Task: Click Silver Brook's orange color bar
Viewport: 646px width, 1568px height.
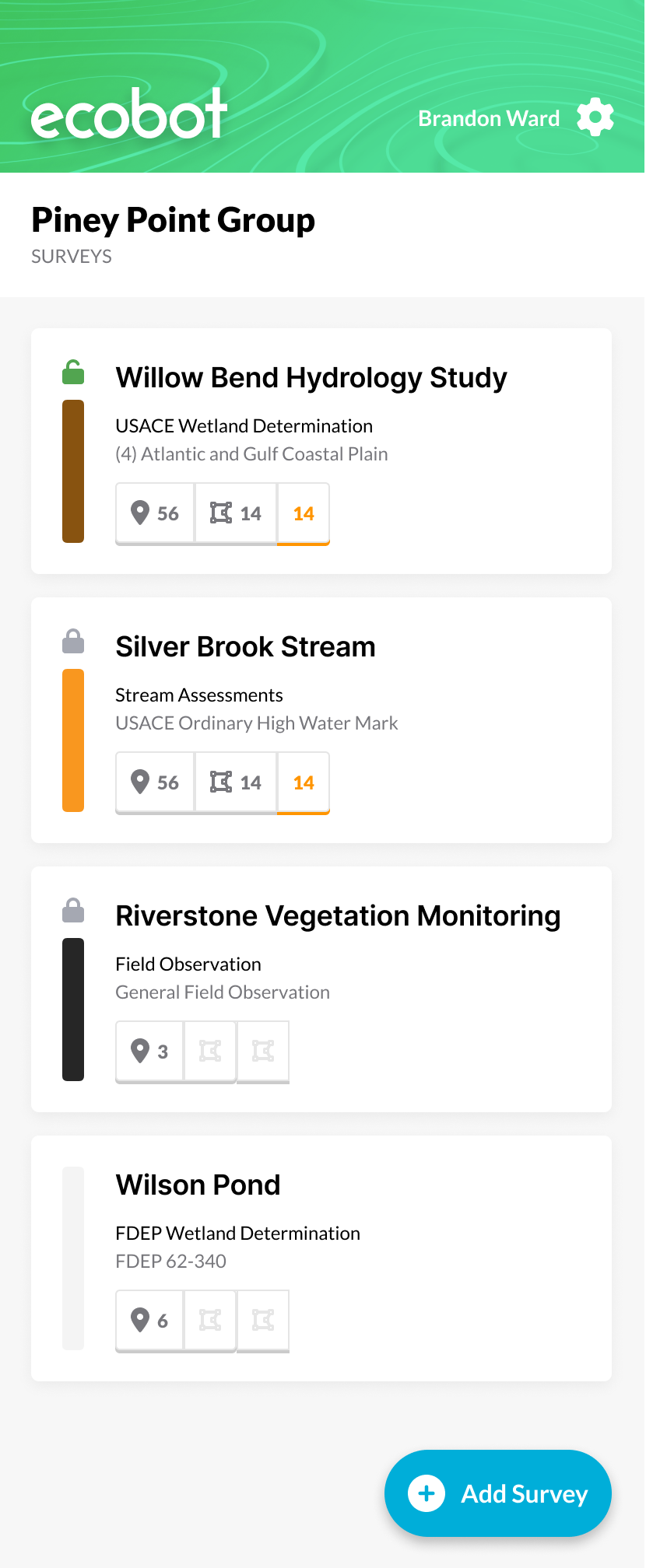Action: tap(73, 740)
